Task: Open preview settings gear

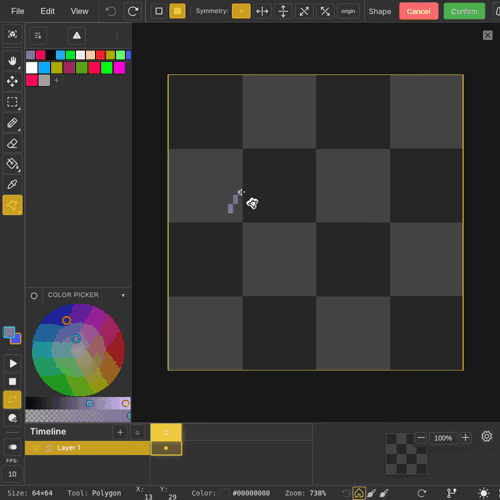Action: (487, 436)
